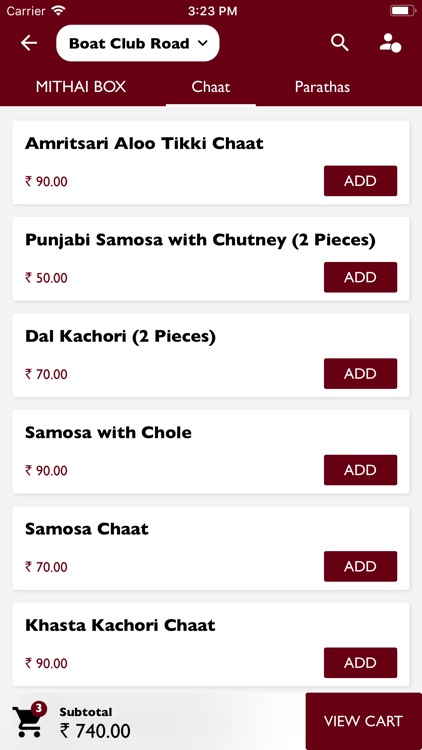Tap the Subtotal ₹ 740.00 amount
The image size is (422, 750).
click(x=95, y=731)
